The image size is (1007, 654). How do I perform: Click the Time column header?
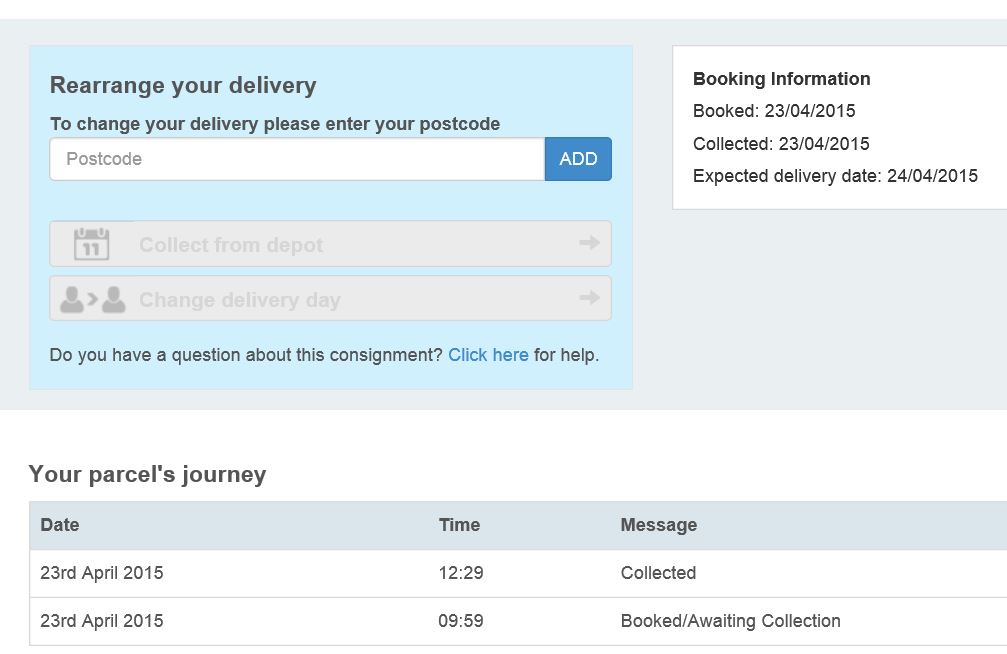(x=459, y=525)
